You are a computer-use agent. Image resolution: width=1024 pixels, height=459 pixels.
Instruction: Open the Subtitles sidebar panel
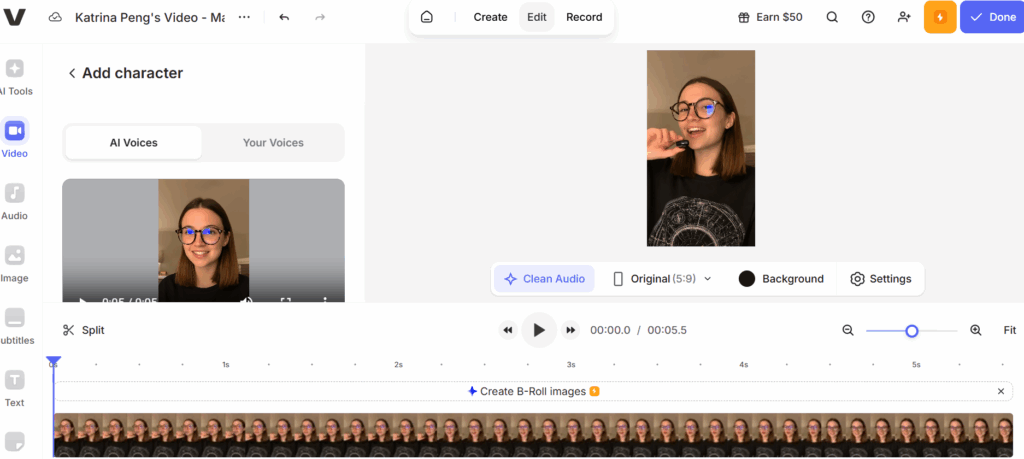15,326
